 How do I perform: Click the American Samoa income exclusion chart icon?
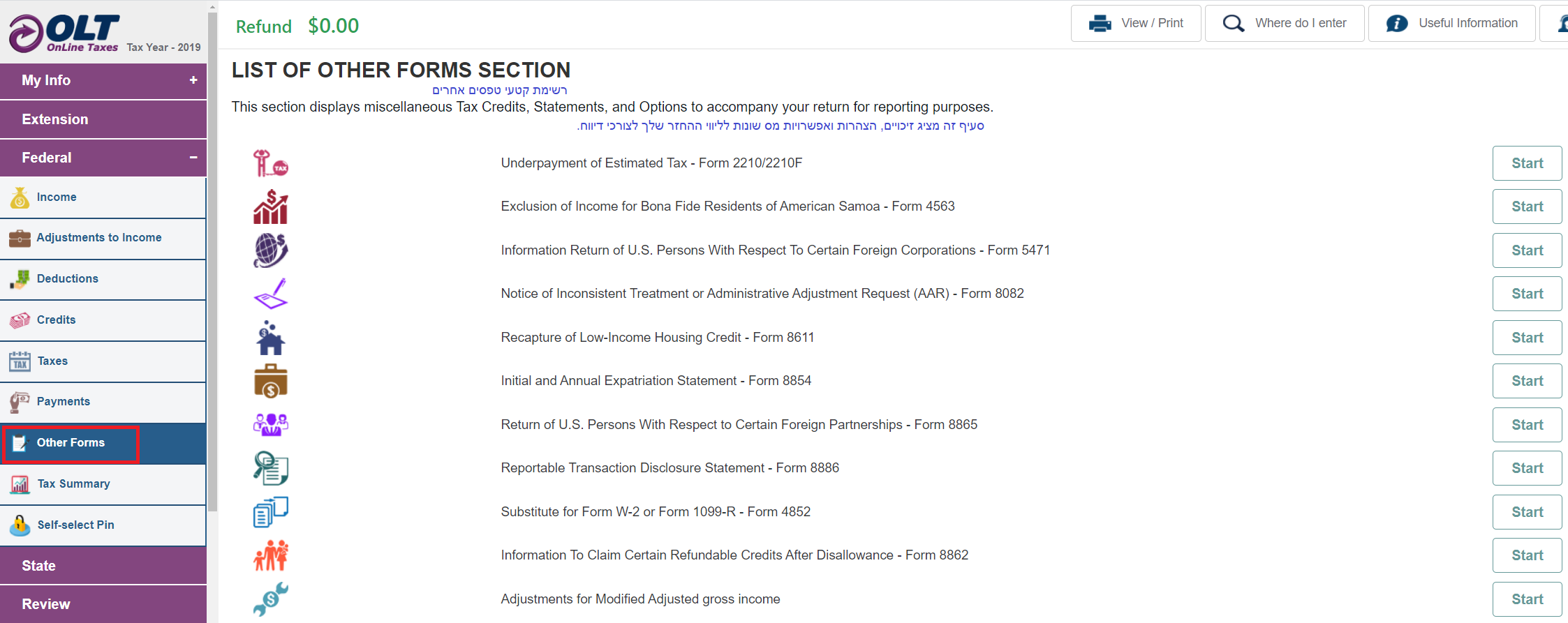[271, 207]
